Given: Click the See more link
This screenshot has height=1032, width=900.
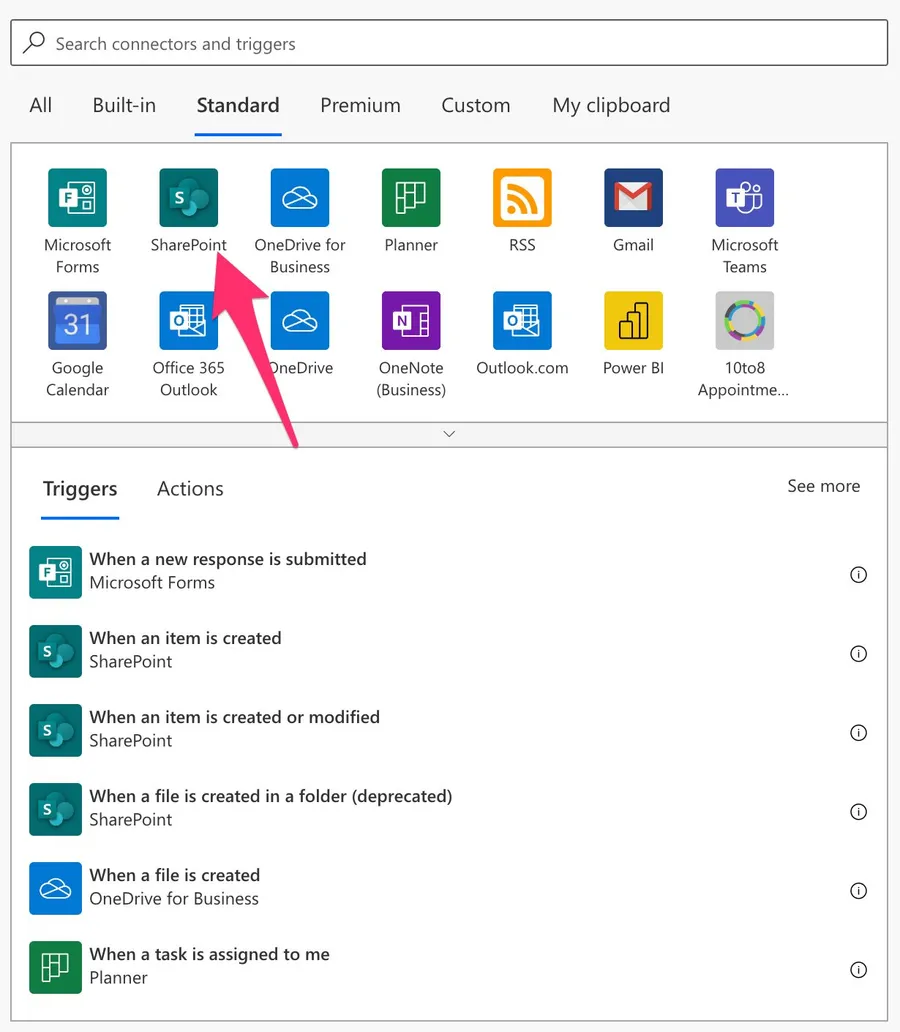Looking at the screenshot, I should click(x=823, y=486).
